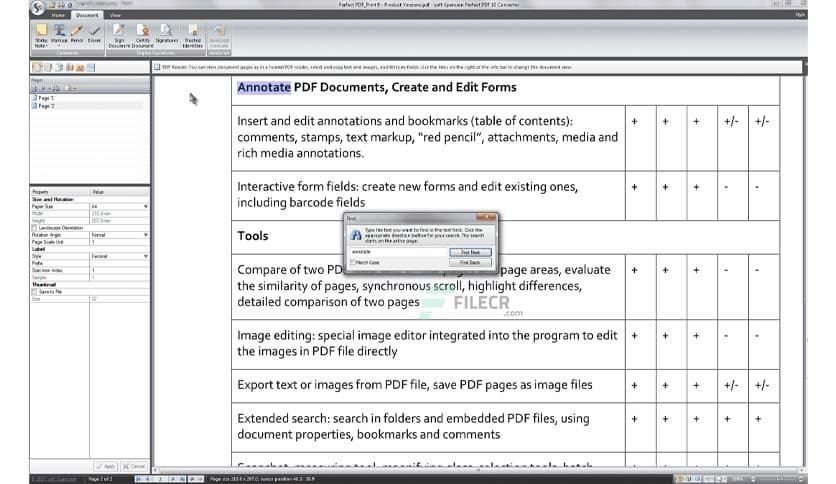Open the label Style dropdown
836x484 pixels.
pyautogui.click(x=146, y=256)
